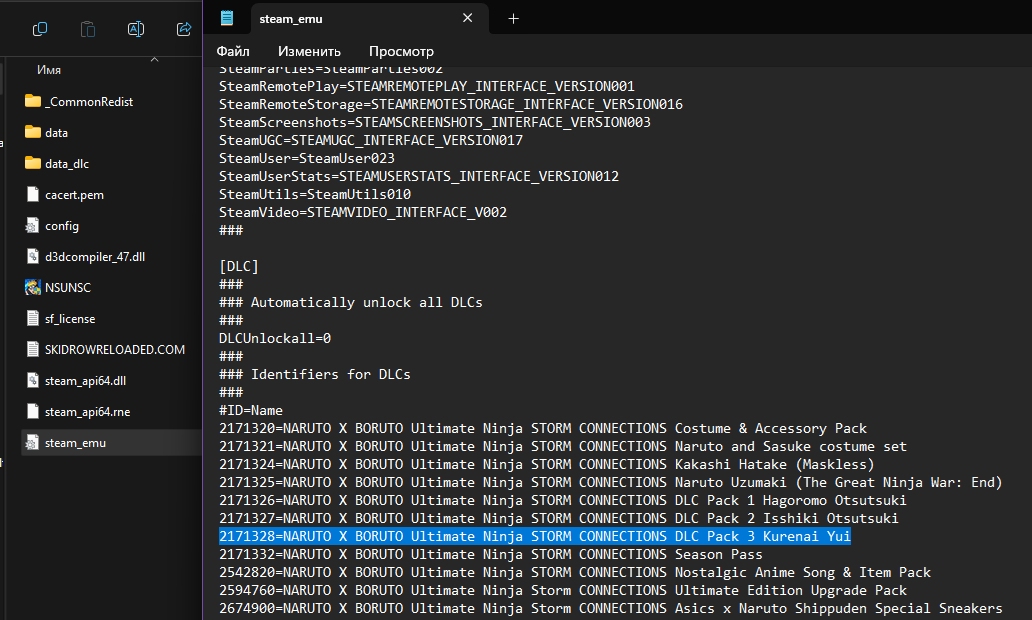Click the SteamRemotePlay interface version line
The width and height of the screenshot is (1032, 620).
(427, 86)
